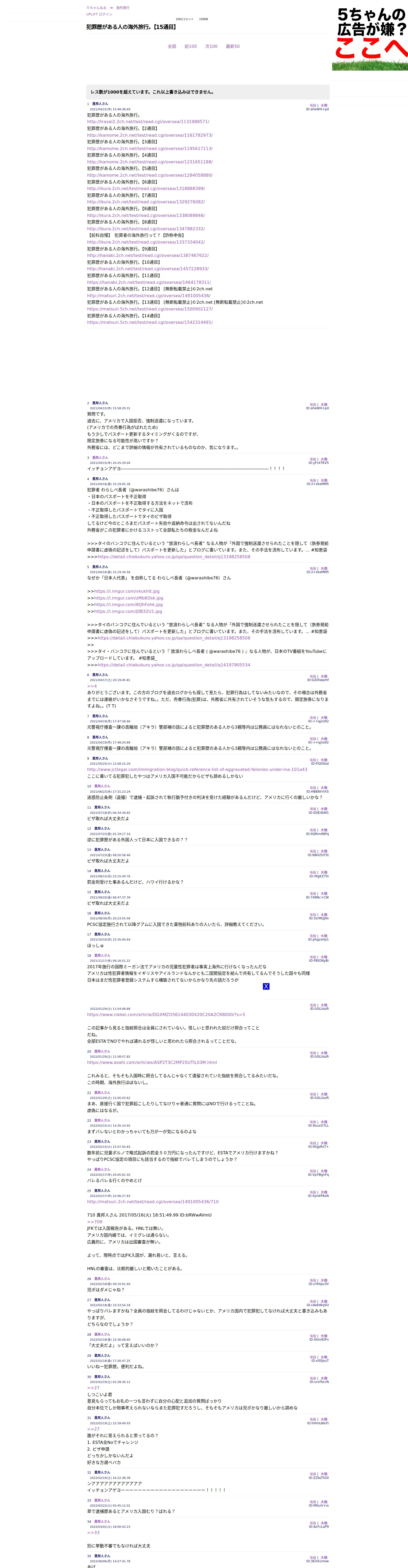Select the 前100 navigation link

click(x=191, y=46)
